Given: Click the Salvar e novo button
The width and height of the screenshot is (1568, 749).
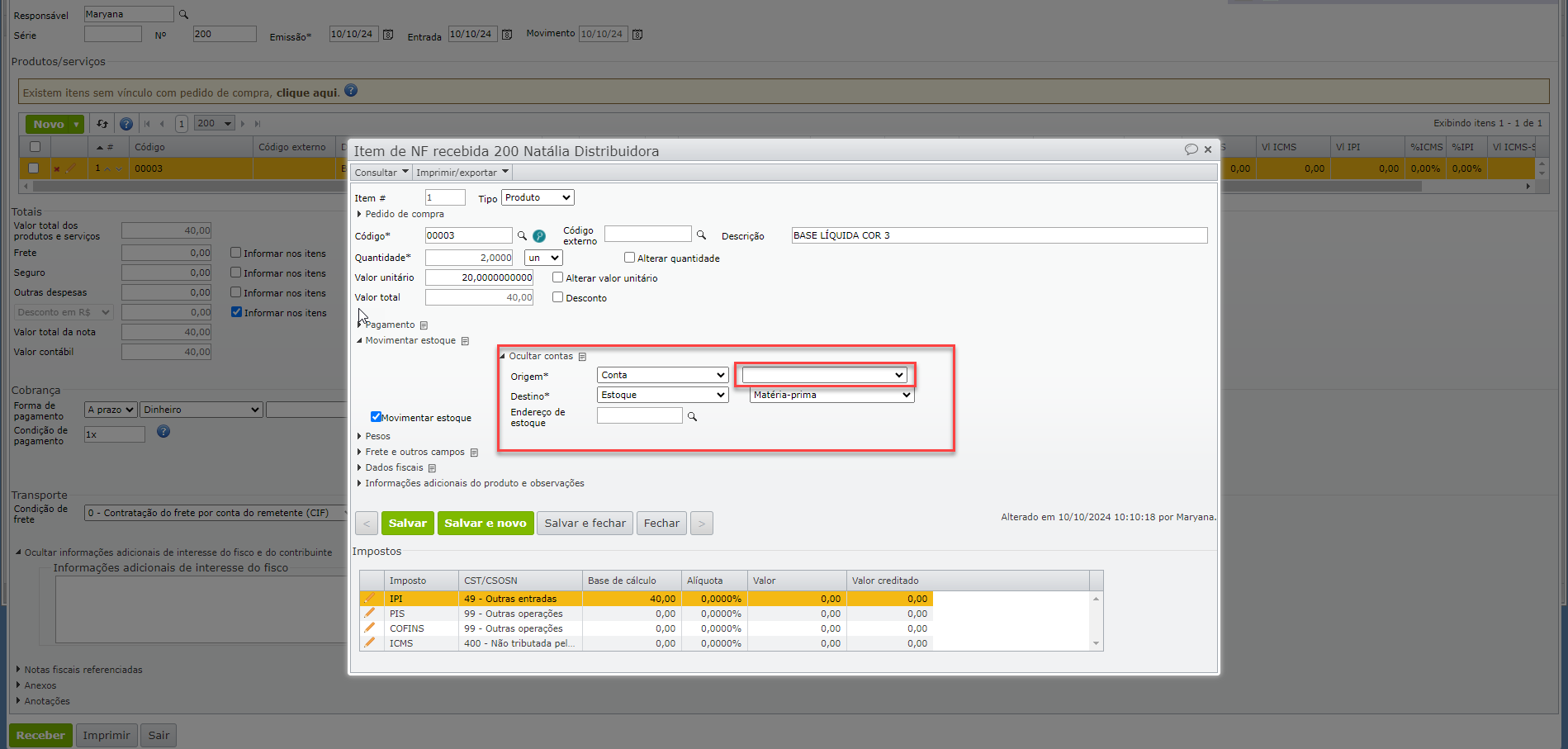Looking at the screenshot, I should click(485, 523).
